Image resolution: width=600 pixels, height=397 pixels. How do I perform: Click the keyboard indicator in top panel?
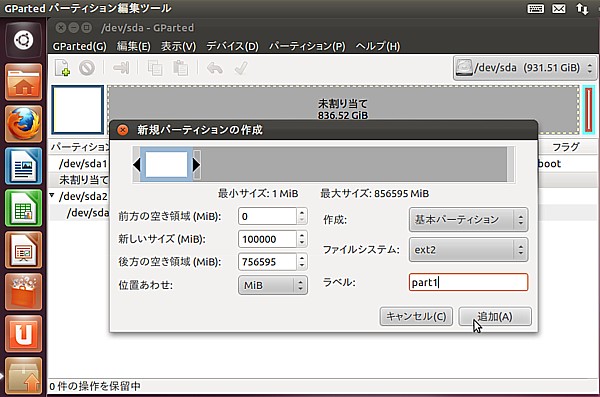click(x=536, y=8)
